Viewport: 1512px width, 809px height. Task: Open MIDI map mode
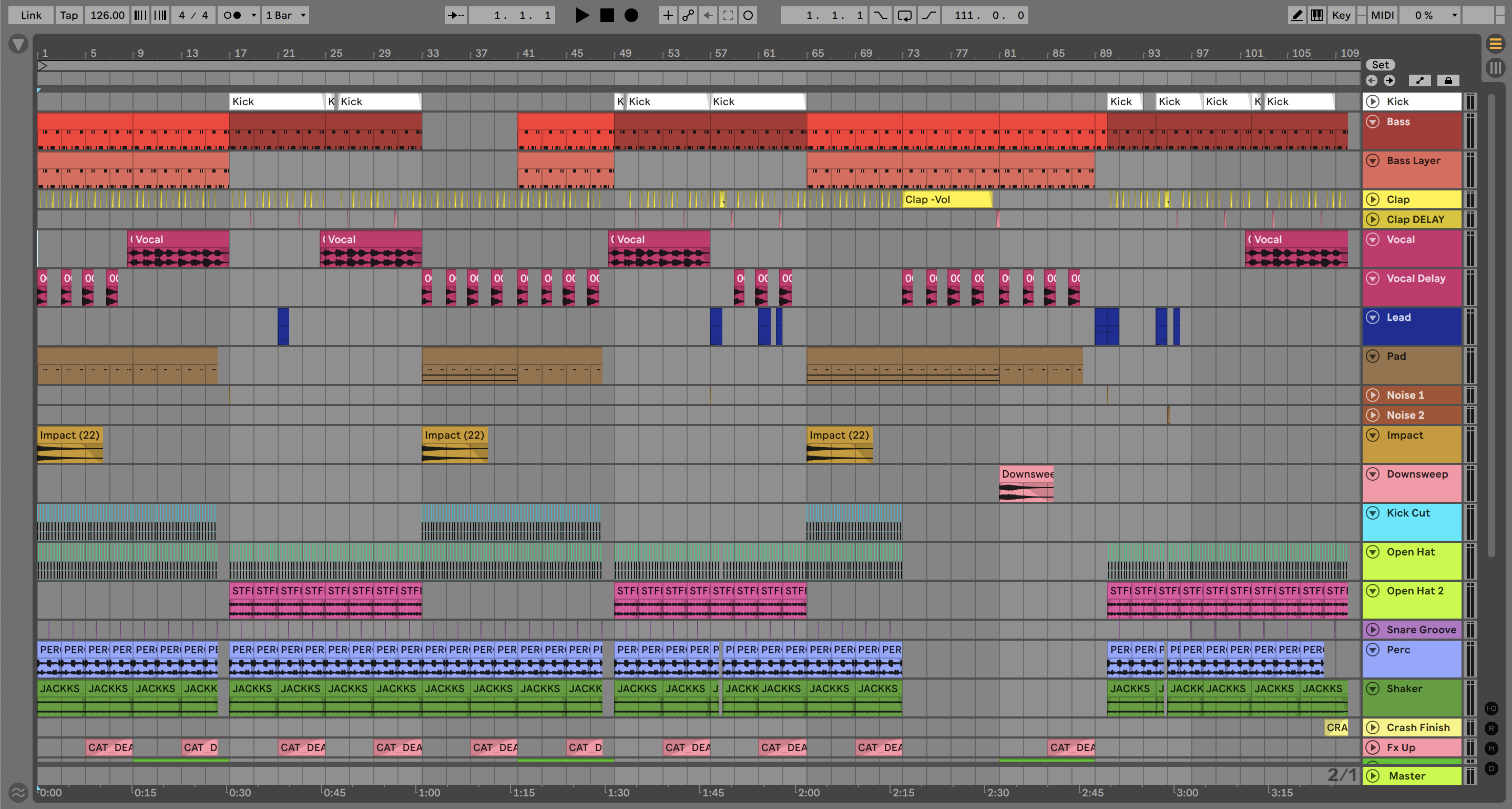1382,15
